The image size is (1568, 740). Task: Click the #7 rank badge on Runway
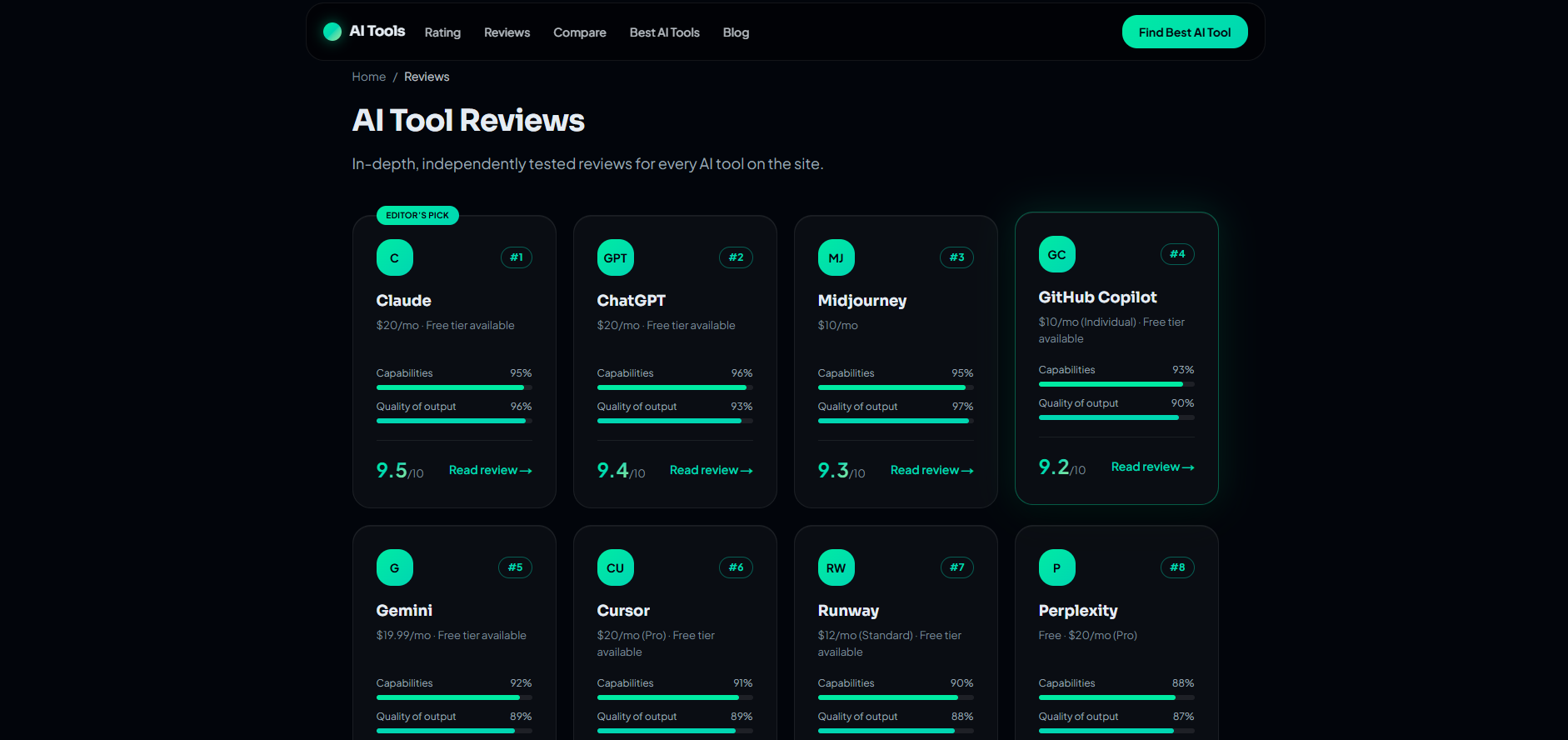(x=957, y=567)
